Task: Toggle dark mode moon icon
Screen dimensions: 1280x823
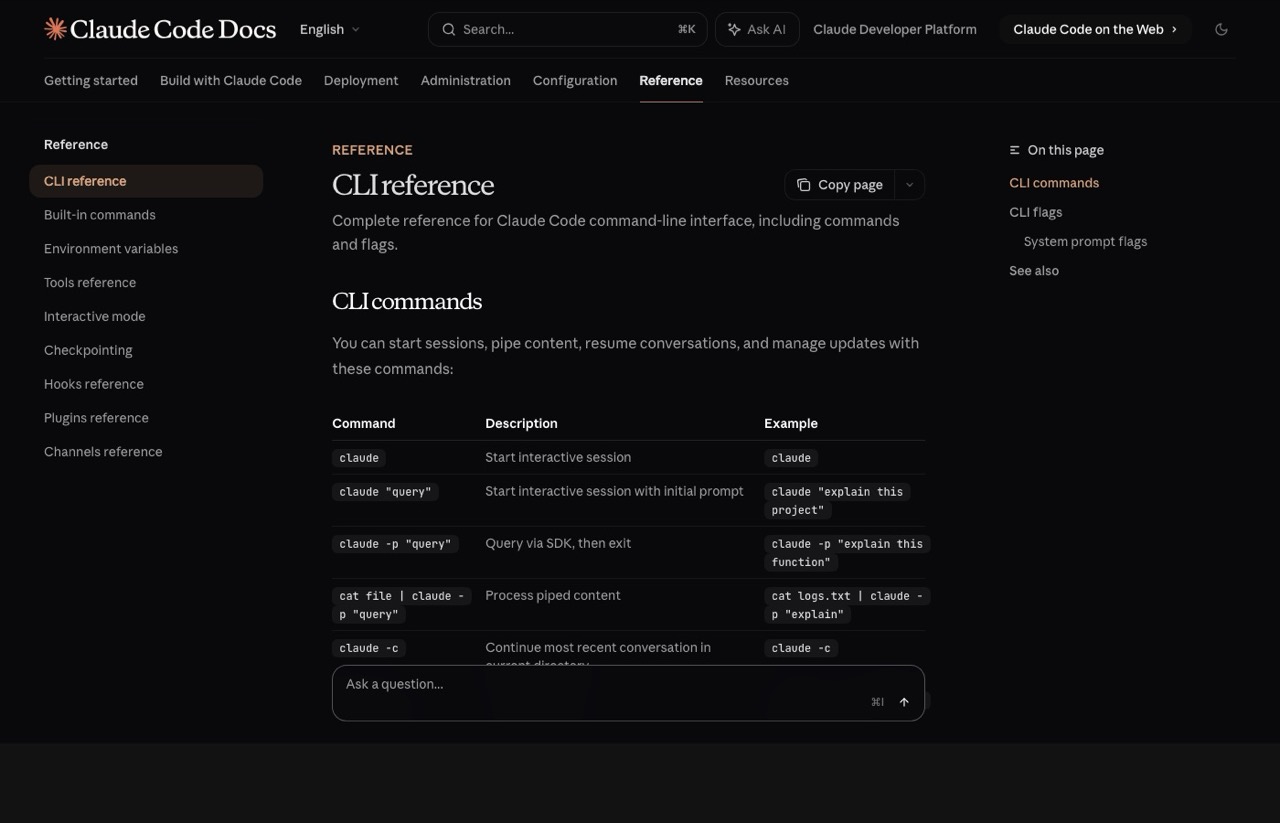Action: pyautogui.click(x=1221, y=29)
